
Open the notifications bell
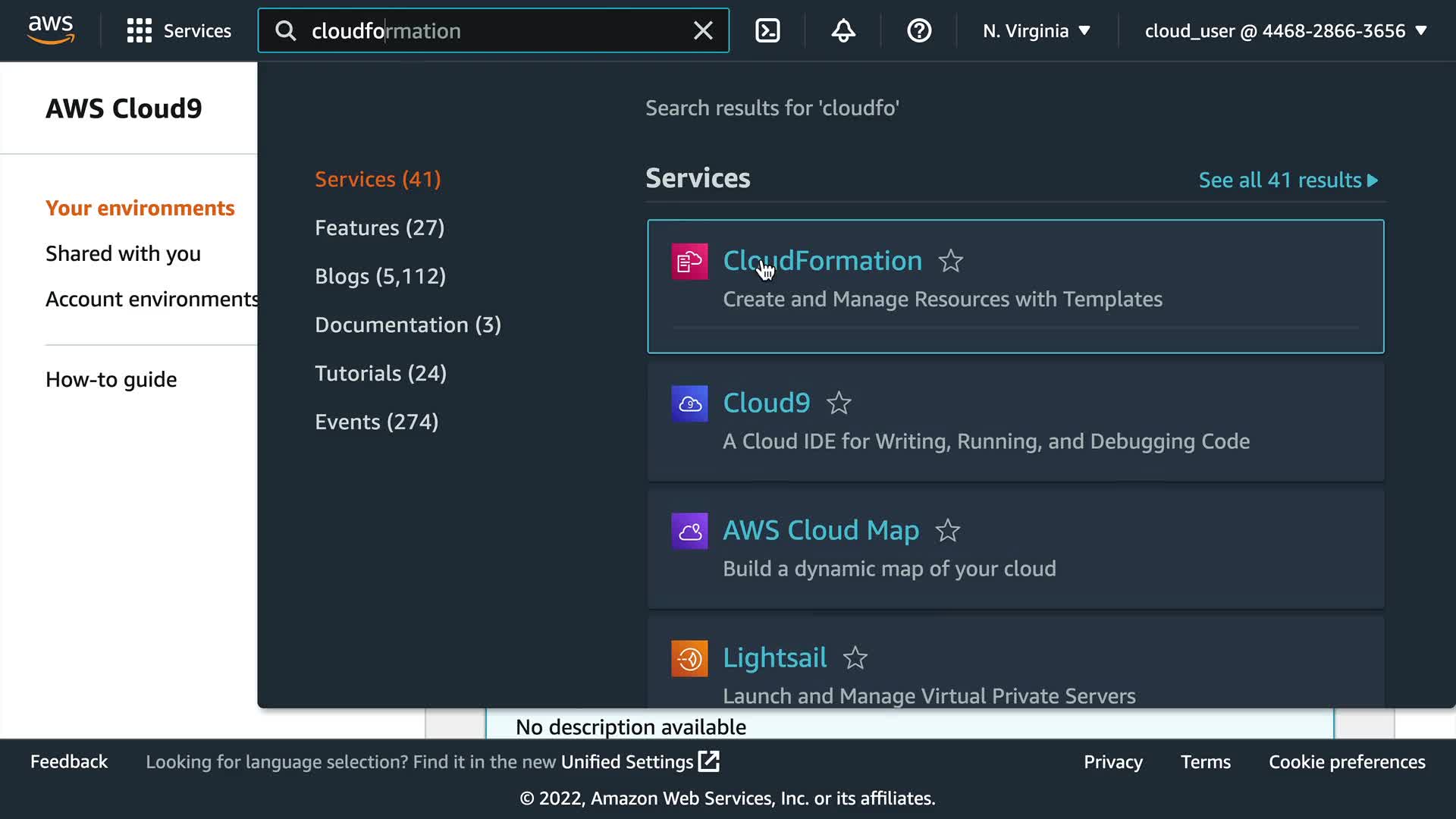pos(843,30)
